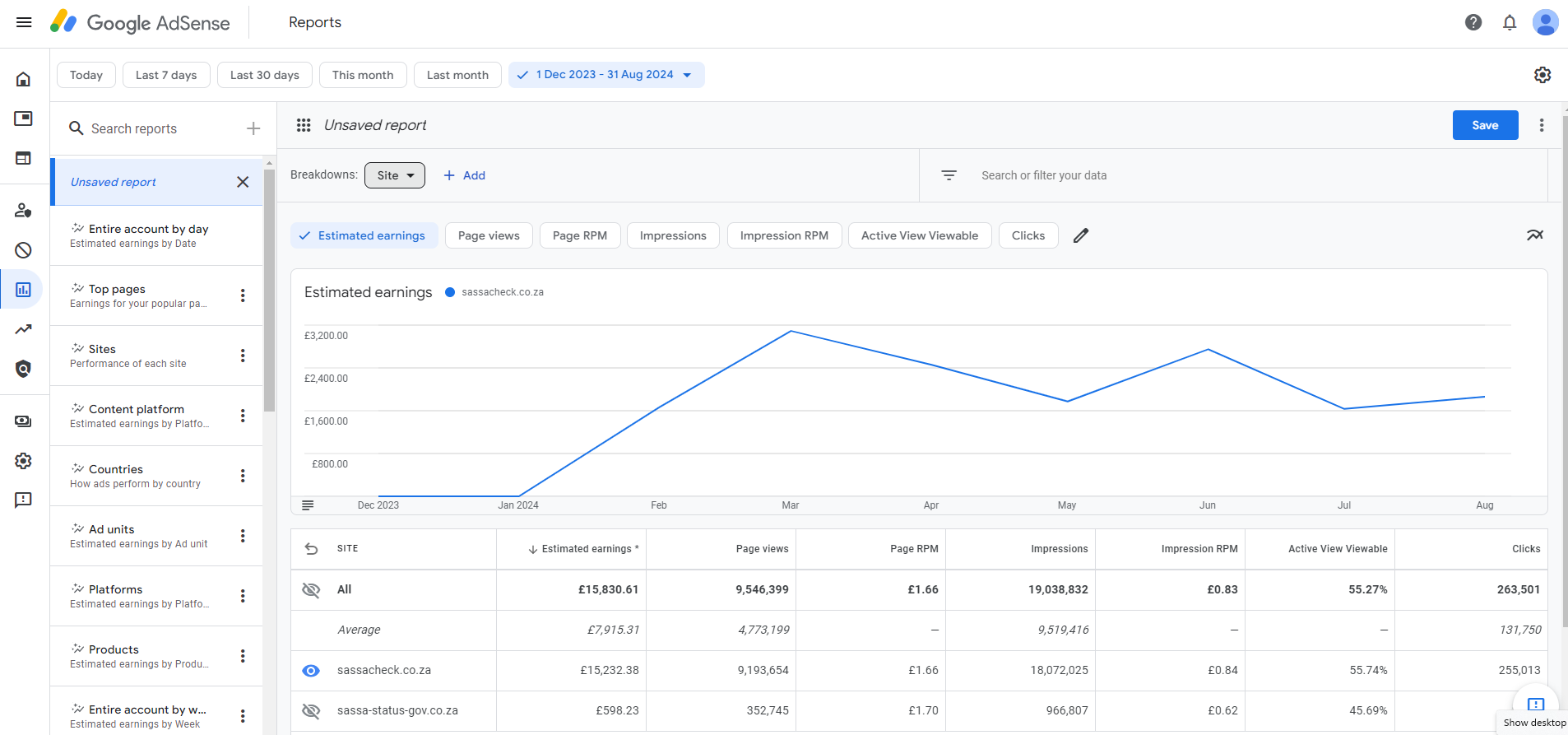Toggle visibility of the All row
The width and height of the screenshot is (1568, 735).
pos(311,590)
